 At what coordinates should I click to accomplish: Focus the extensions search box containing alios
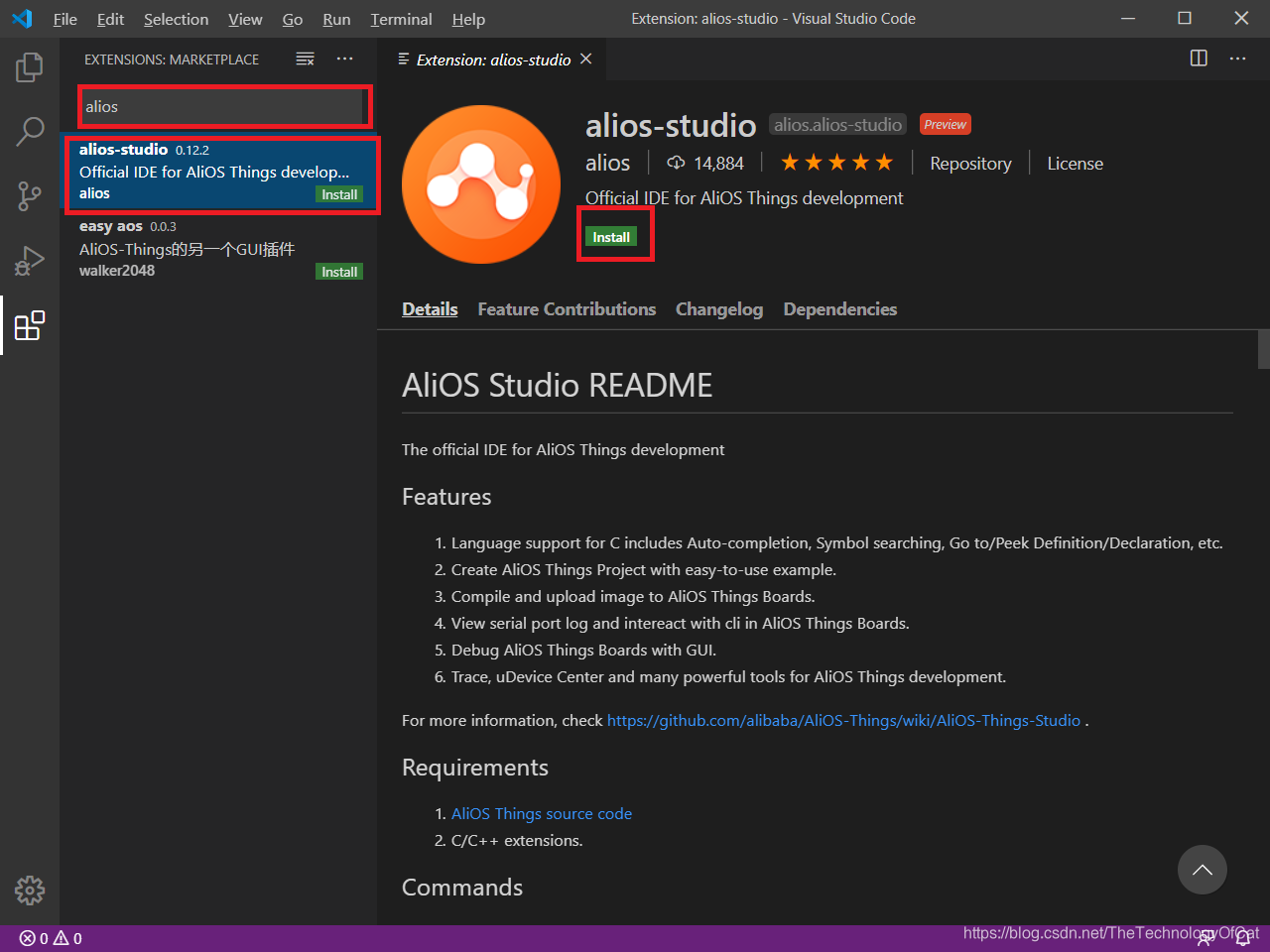click(x=222, y=106)
